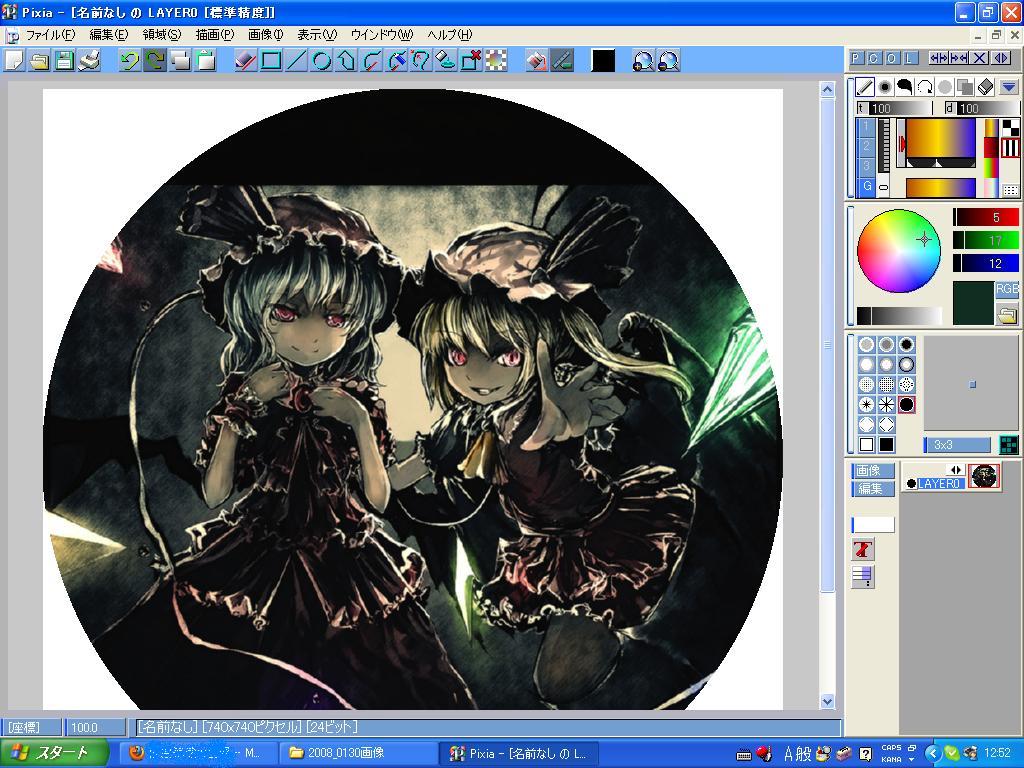Select the straight line tool
This screenshot has height=768, width=1024.
click(x=296, y=61)
